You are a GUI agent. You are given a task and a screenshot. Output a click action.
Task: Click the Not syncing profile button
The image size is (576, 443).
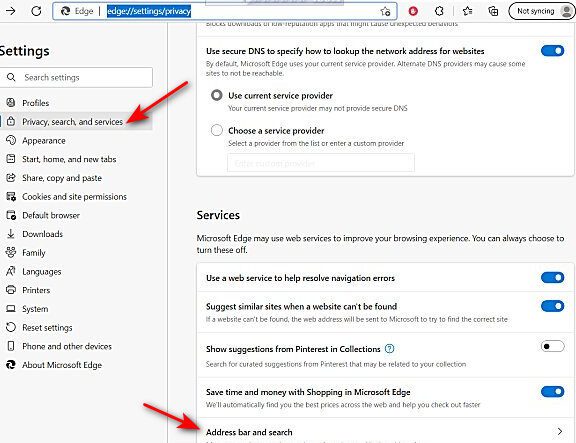541,11
